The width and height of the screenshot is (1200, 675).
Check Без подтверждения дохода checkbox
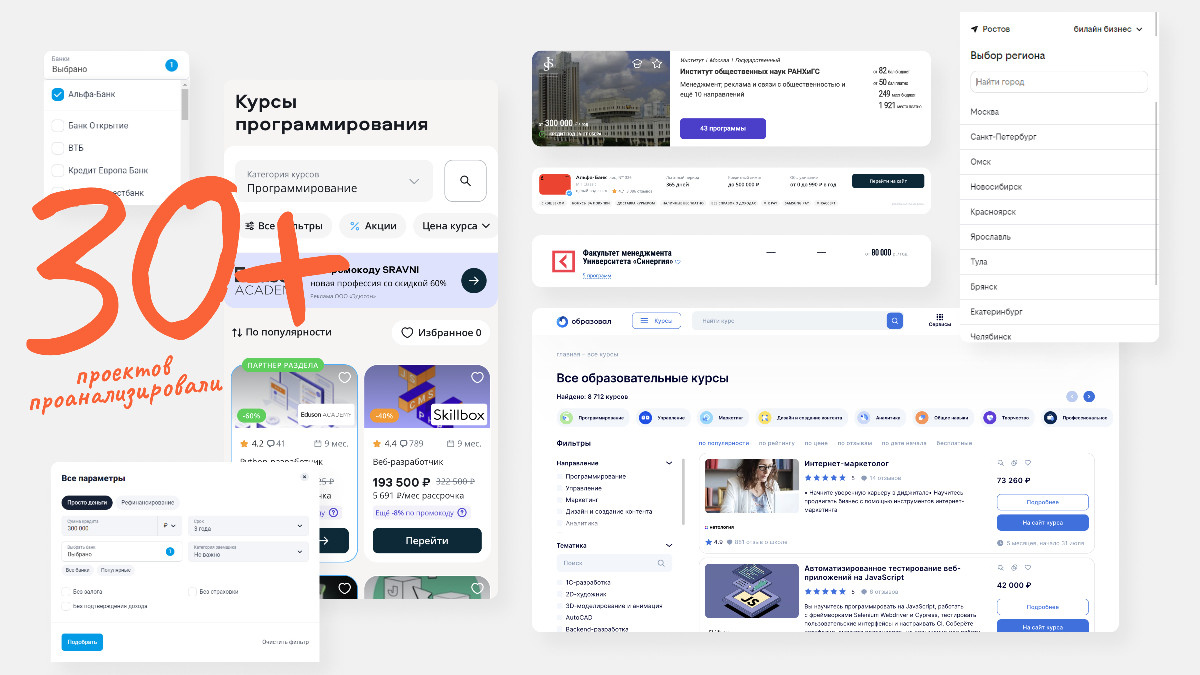pos(66,606)
